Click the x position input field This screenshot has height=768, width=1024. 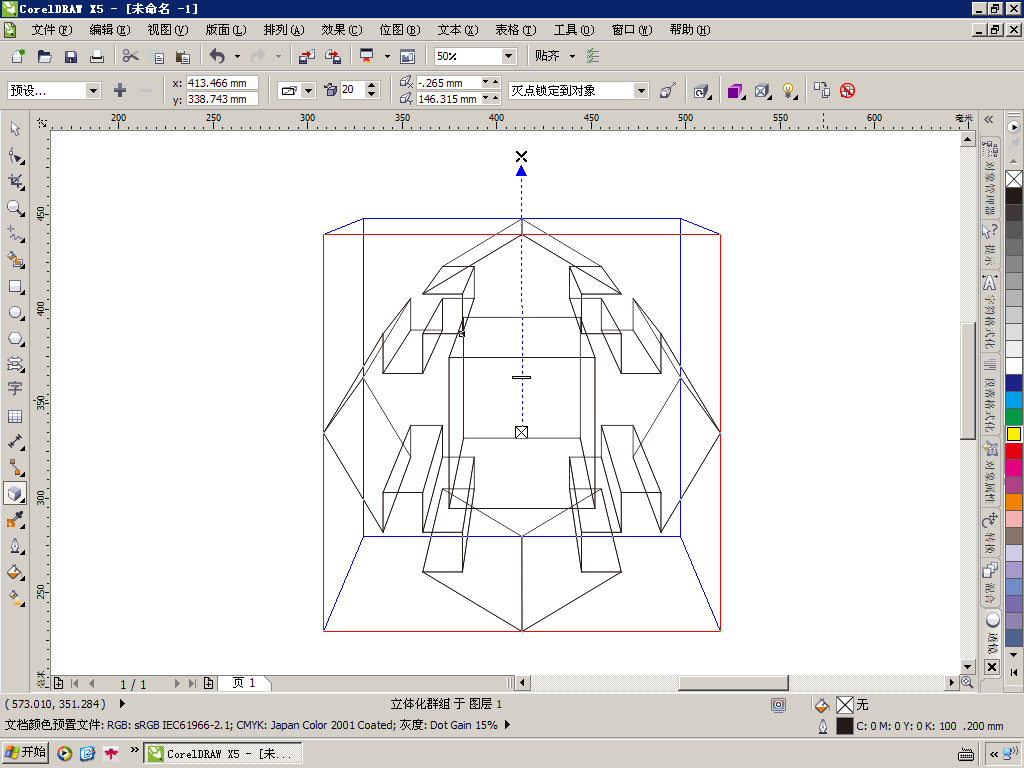click(222, 83)
